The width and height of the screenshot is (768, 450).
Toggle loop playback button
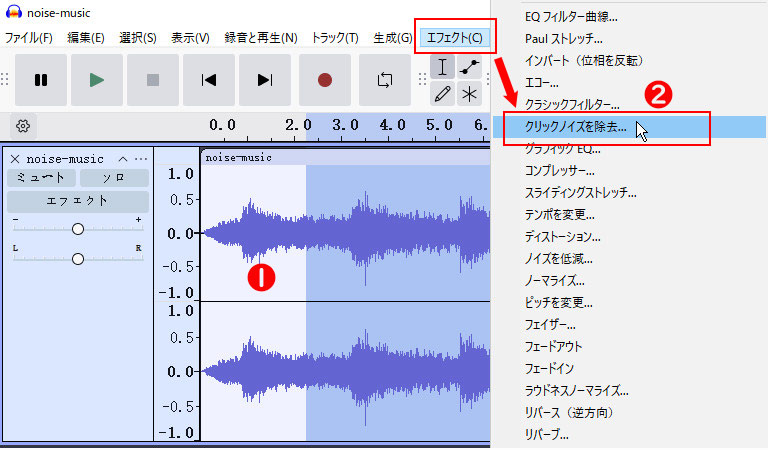point(385,80)
